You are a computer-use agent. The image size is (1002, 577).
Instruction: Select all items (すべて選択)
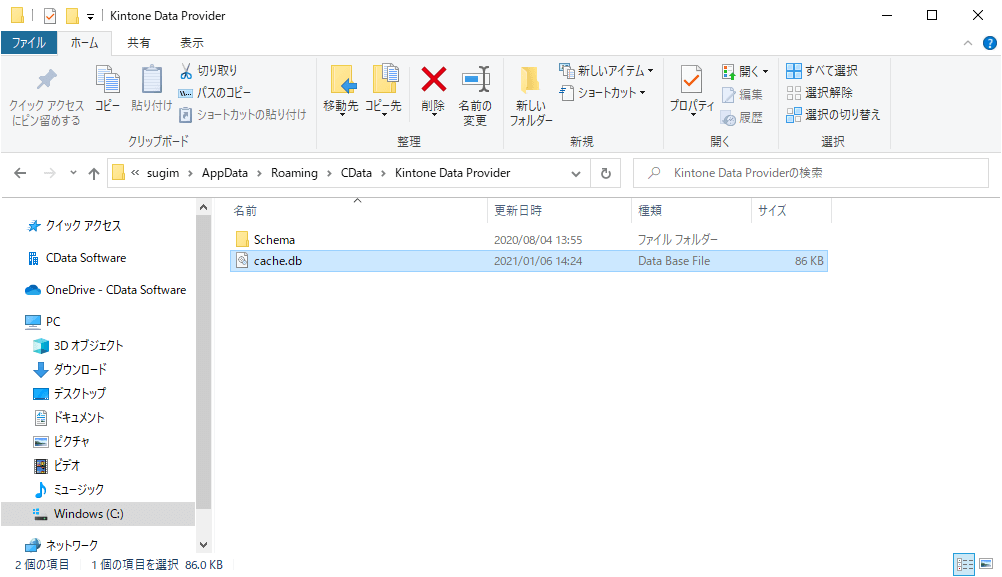[822, 70]
